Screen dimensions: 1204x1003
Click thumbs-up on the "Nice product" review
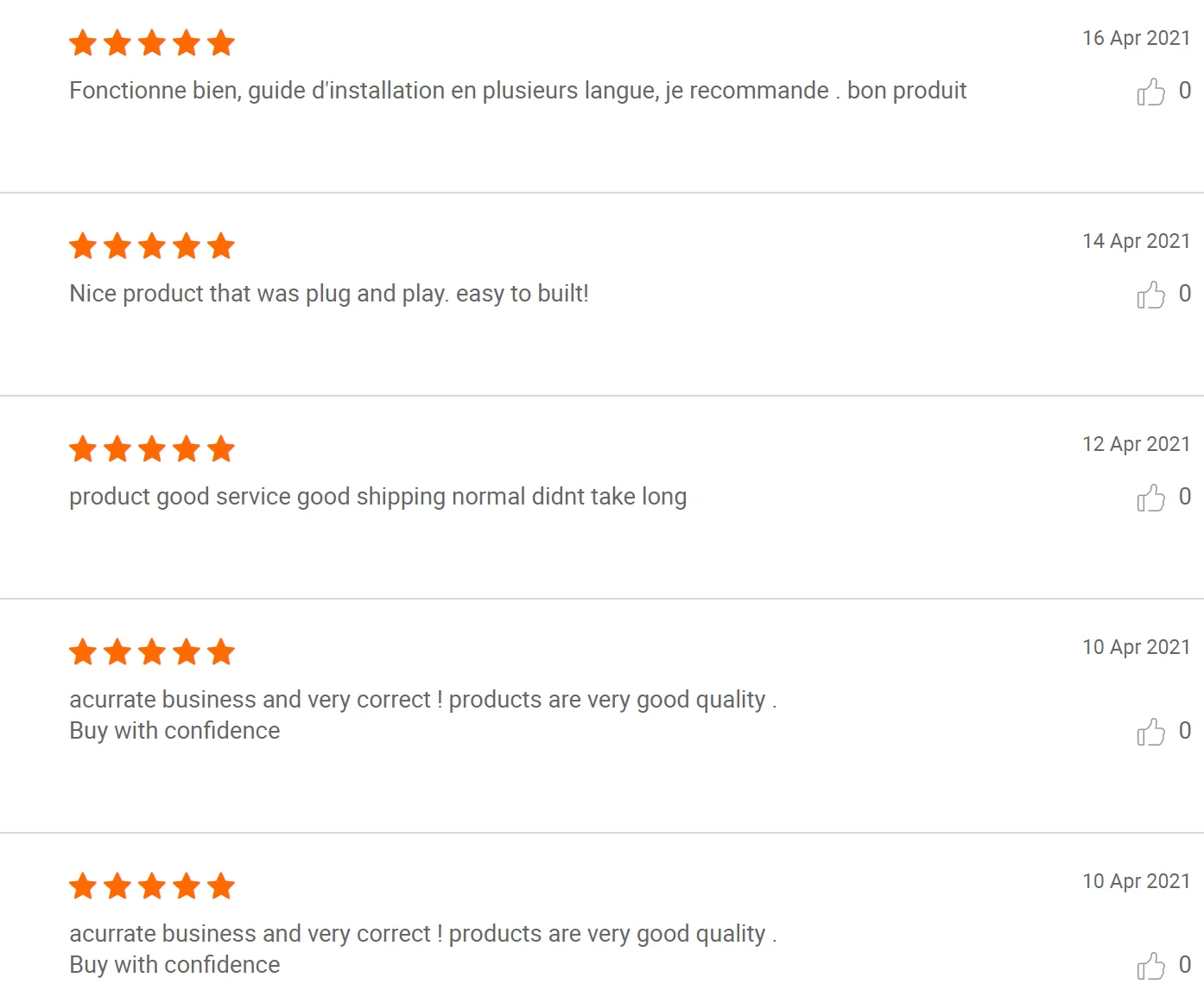tap(1150, 295)
